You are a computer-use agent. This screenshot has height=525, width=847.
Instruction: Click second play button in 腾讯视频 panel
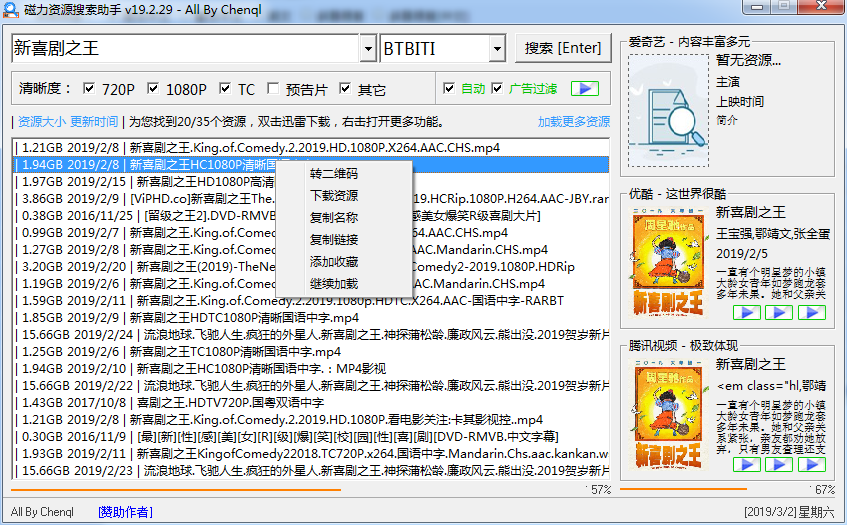tap(779, 465)
